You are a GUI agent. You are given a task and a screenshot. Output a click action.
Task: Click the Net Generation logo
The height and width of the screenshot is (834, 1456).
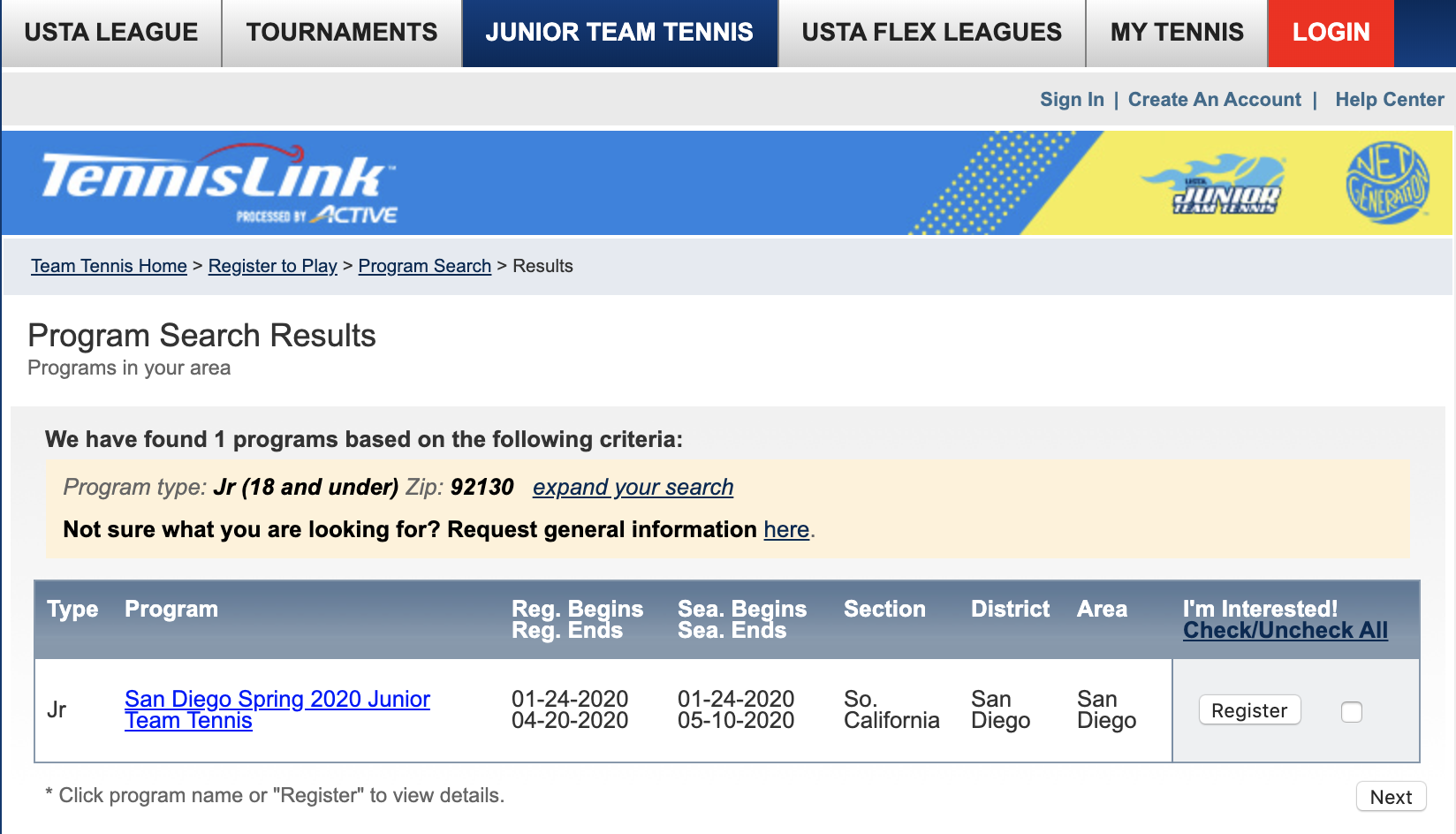[1386, 183]
